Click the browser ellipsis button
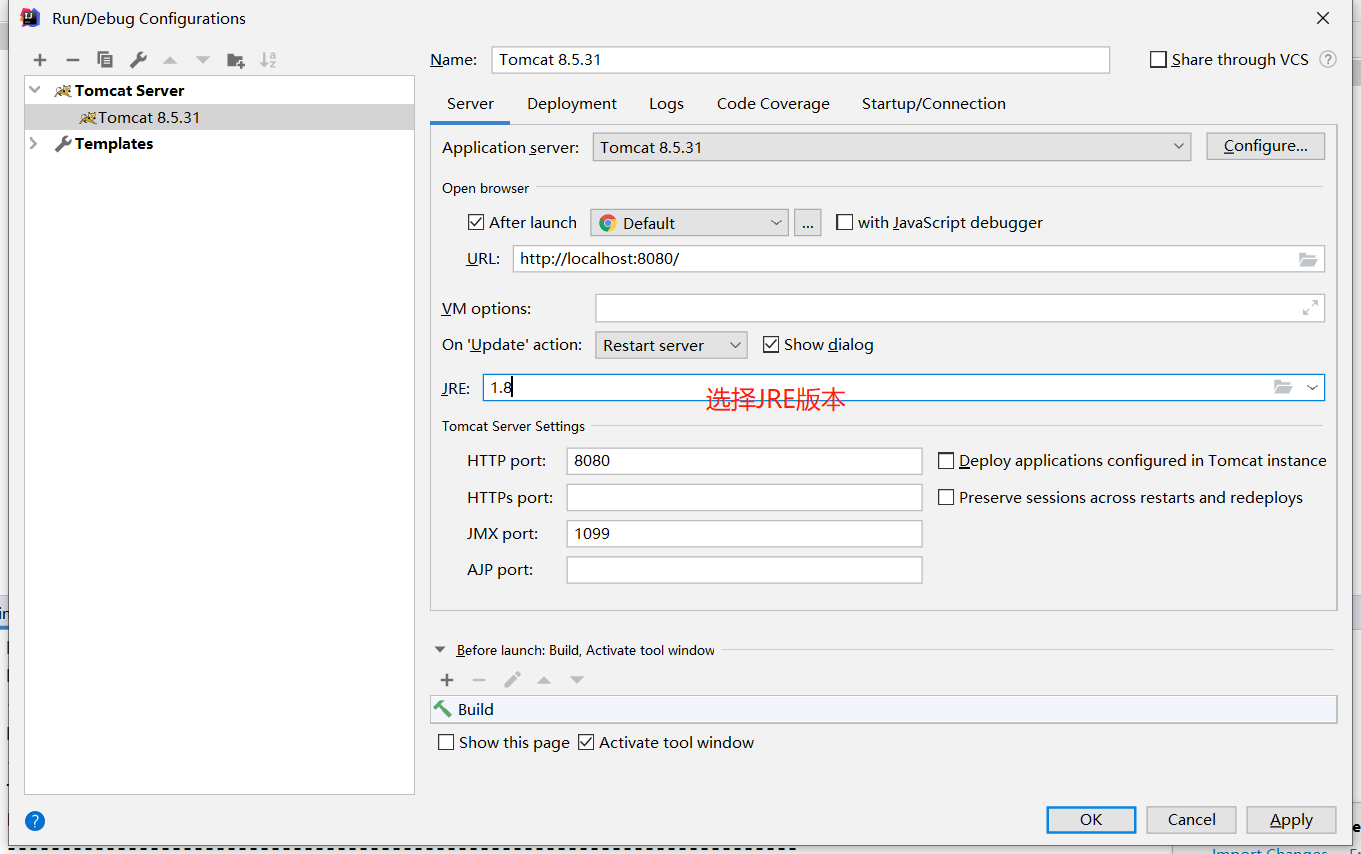 pos(808,223)
